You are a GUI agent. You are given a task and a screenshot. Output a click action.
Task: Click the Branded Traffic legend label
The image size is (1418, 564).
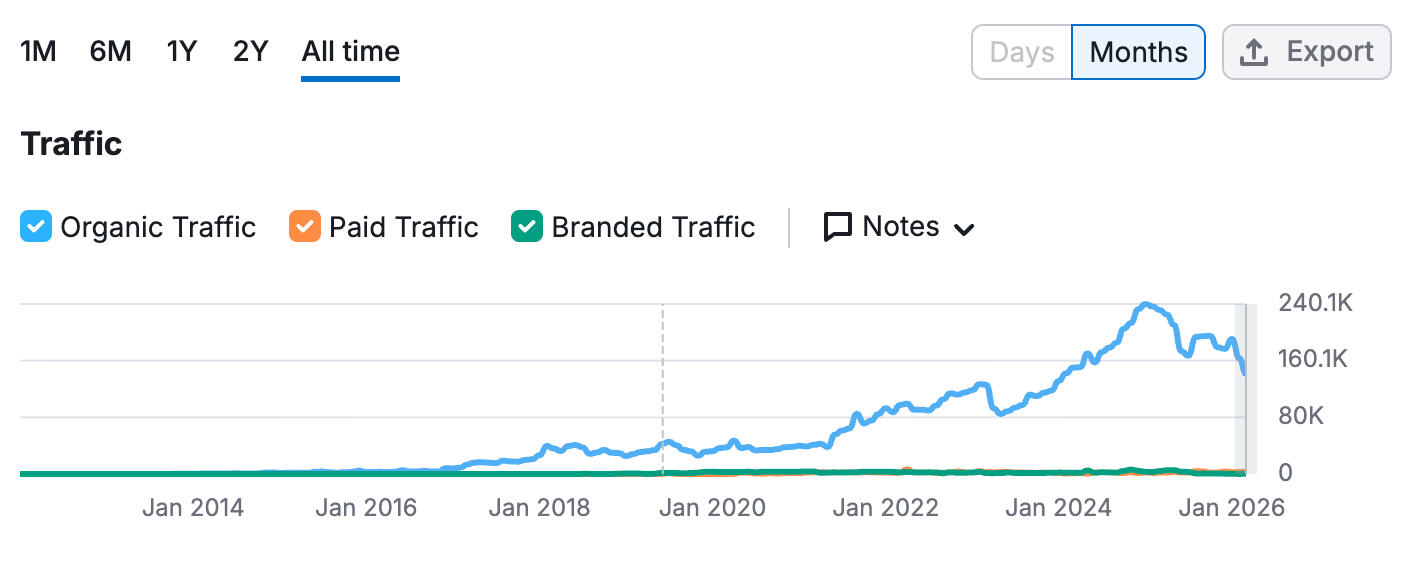pos(653,227)
